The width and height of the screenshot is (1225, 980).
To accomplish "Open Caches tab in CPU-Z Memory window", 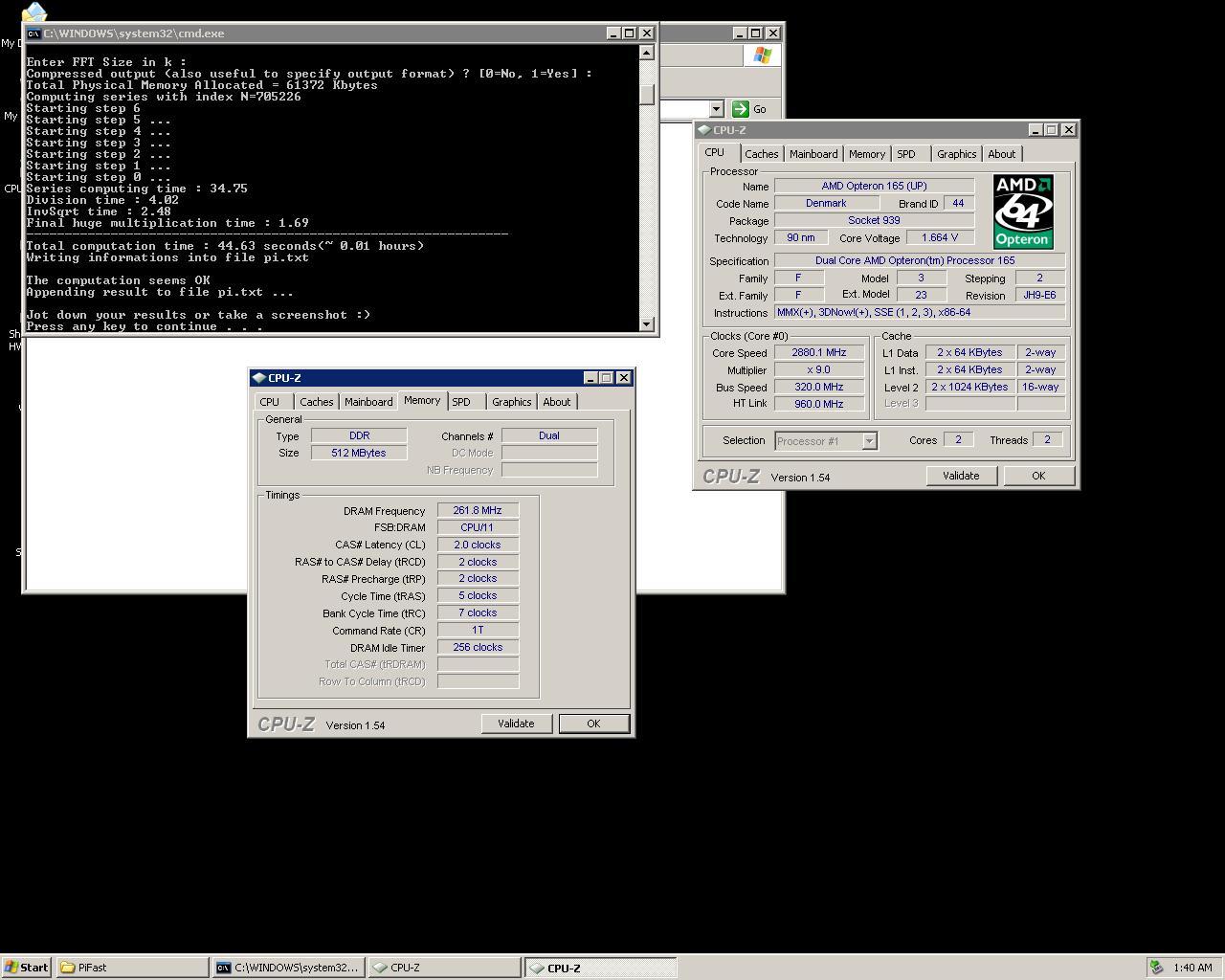I will (x=317, y=402).
